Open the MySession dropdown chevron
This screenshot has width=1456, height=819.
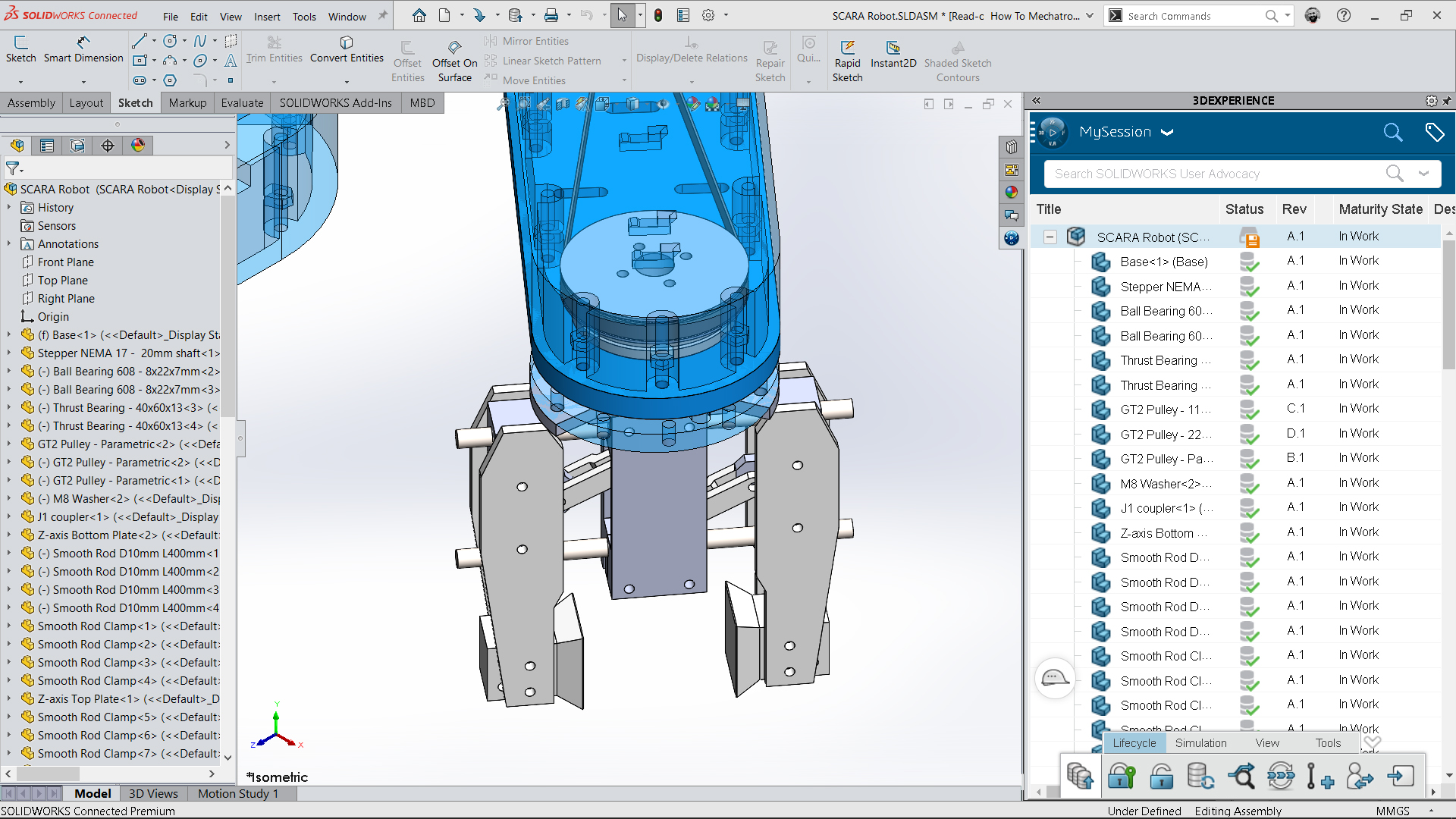tap(1167, 132)
